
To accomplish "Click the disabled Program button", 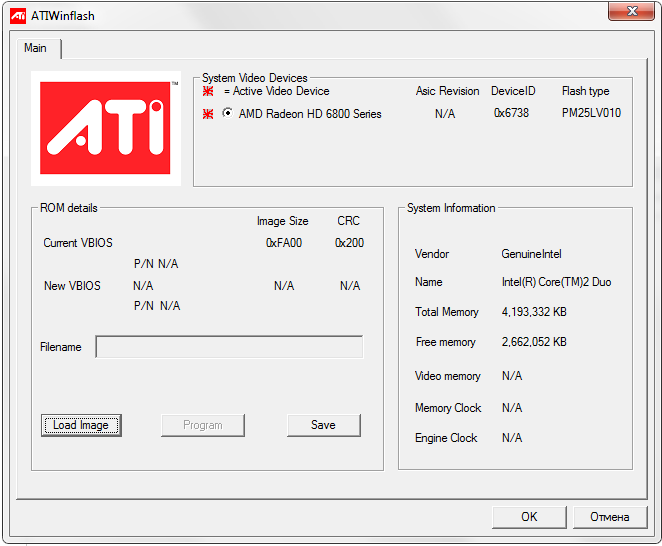I will (x=203, y=425).
